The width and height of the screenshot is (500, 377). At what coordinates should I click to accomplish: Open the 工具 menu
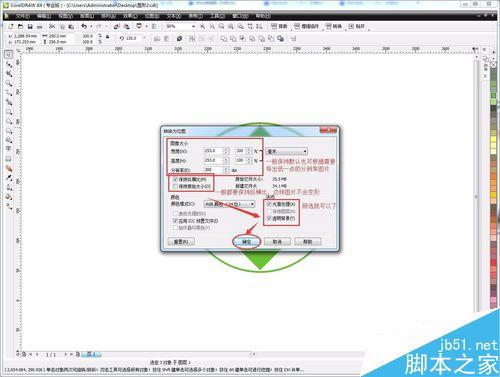tap(217, 16)
